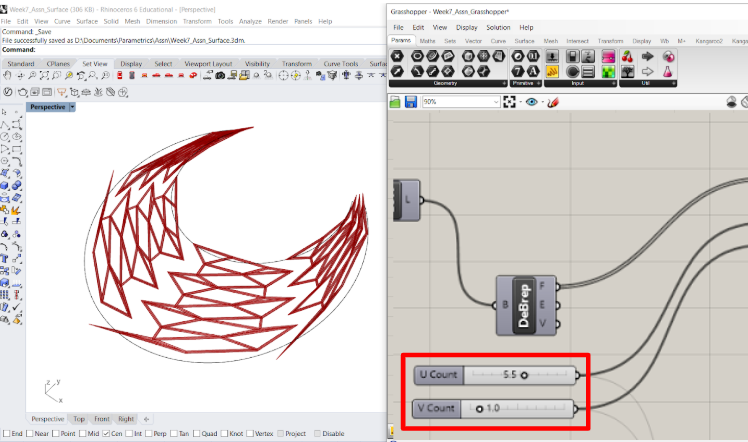The width and height of the screenshot is (748, 442).
Task: Open the Grasshopper zoom percentage dropdown
Action: pyautogui.click(x=496, y=102)
